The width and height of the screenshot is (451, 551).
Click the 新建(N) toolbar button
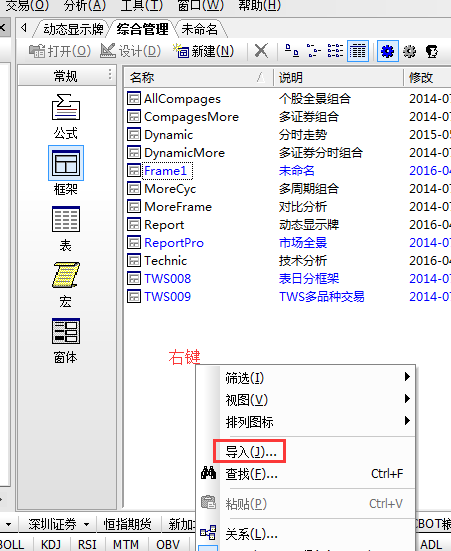[204, 51]
